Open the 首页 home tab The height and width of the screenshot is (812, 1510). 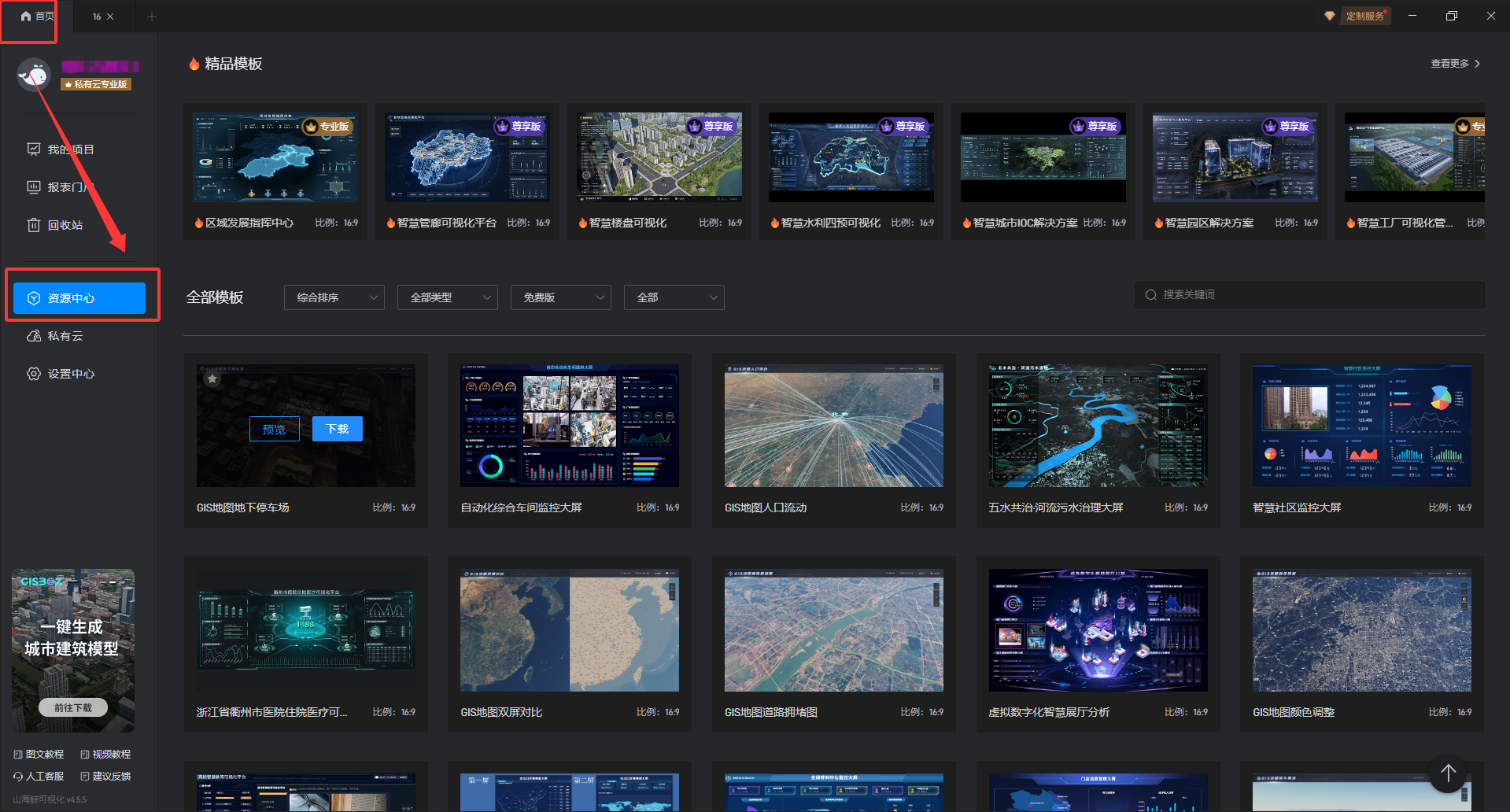pos(37,16)
